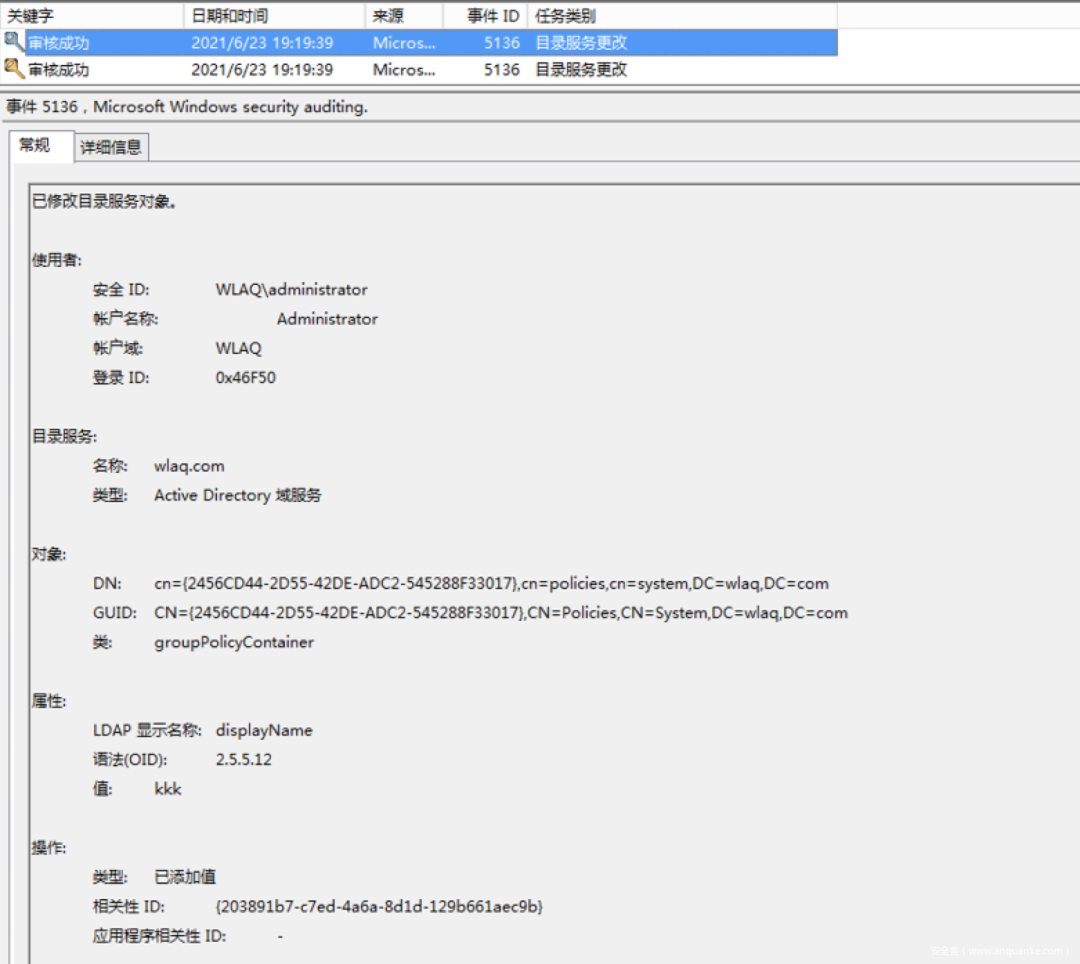Viewport: 1080px width, 964px height.
Task: Click the type value Active Directory 域服务
Action: (238, 495)
